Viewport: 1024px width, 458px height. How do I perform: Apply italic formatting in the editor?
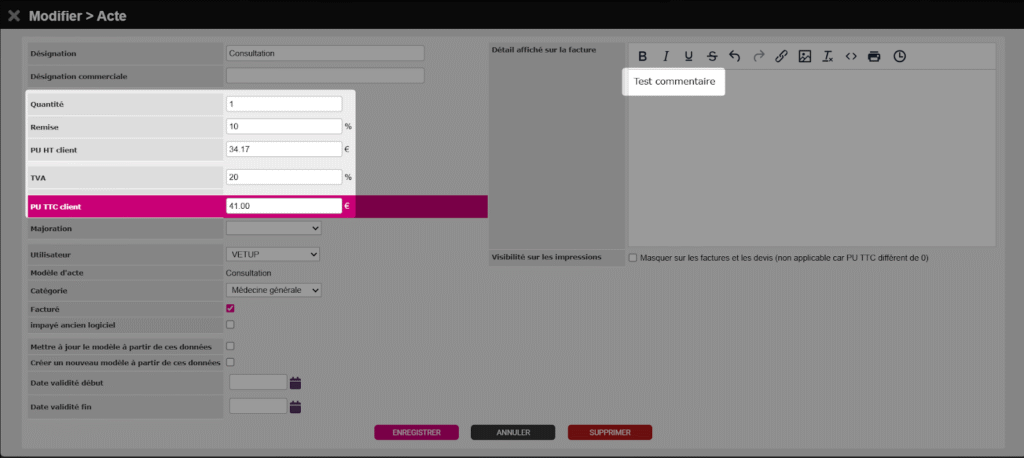(x=666, y=56)
